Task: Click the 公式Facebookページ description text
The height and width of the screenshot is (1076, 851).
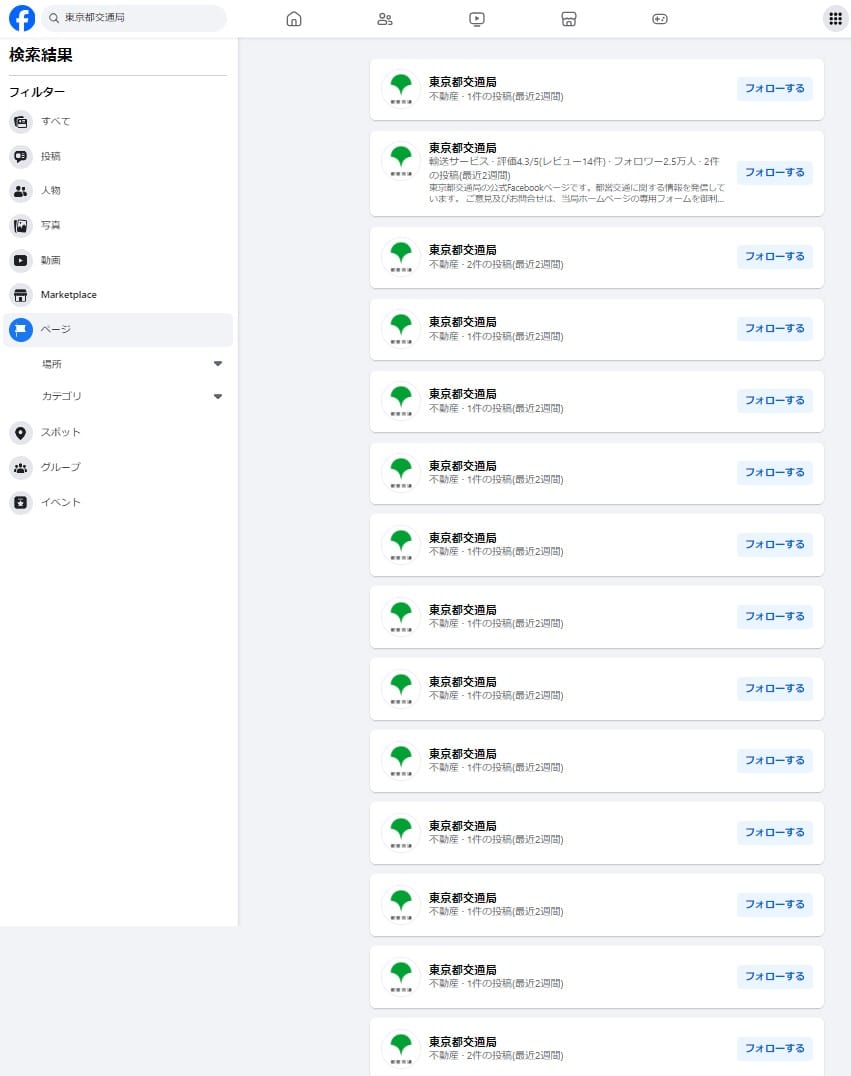Action: coord(576,193)
